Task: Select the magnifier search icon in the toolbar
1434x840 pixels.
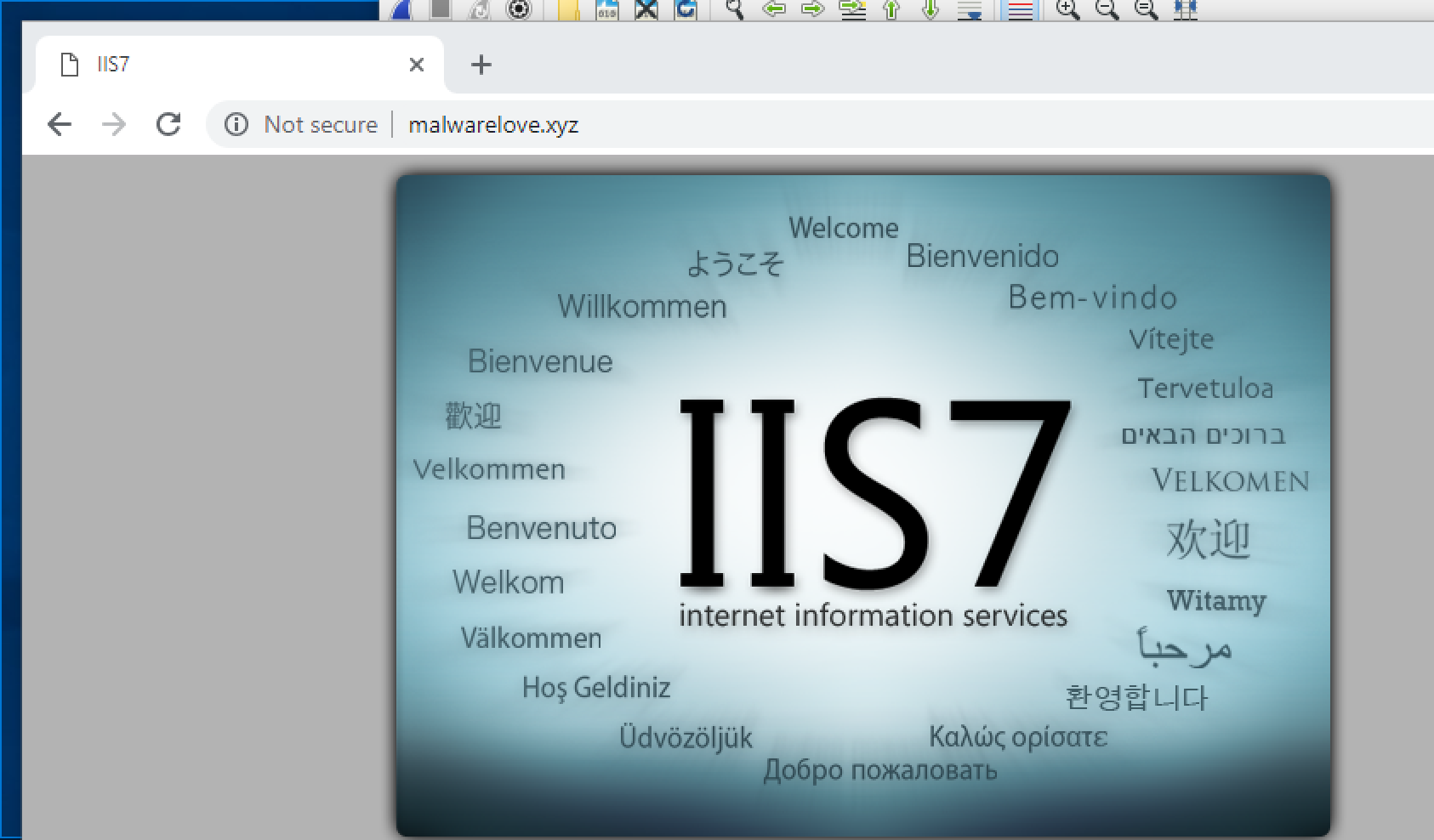Action: pos(732,10)
